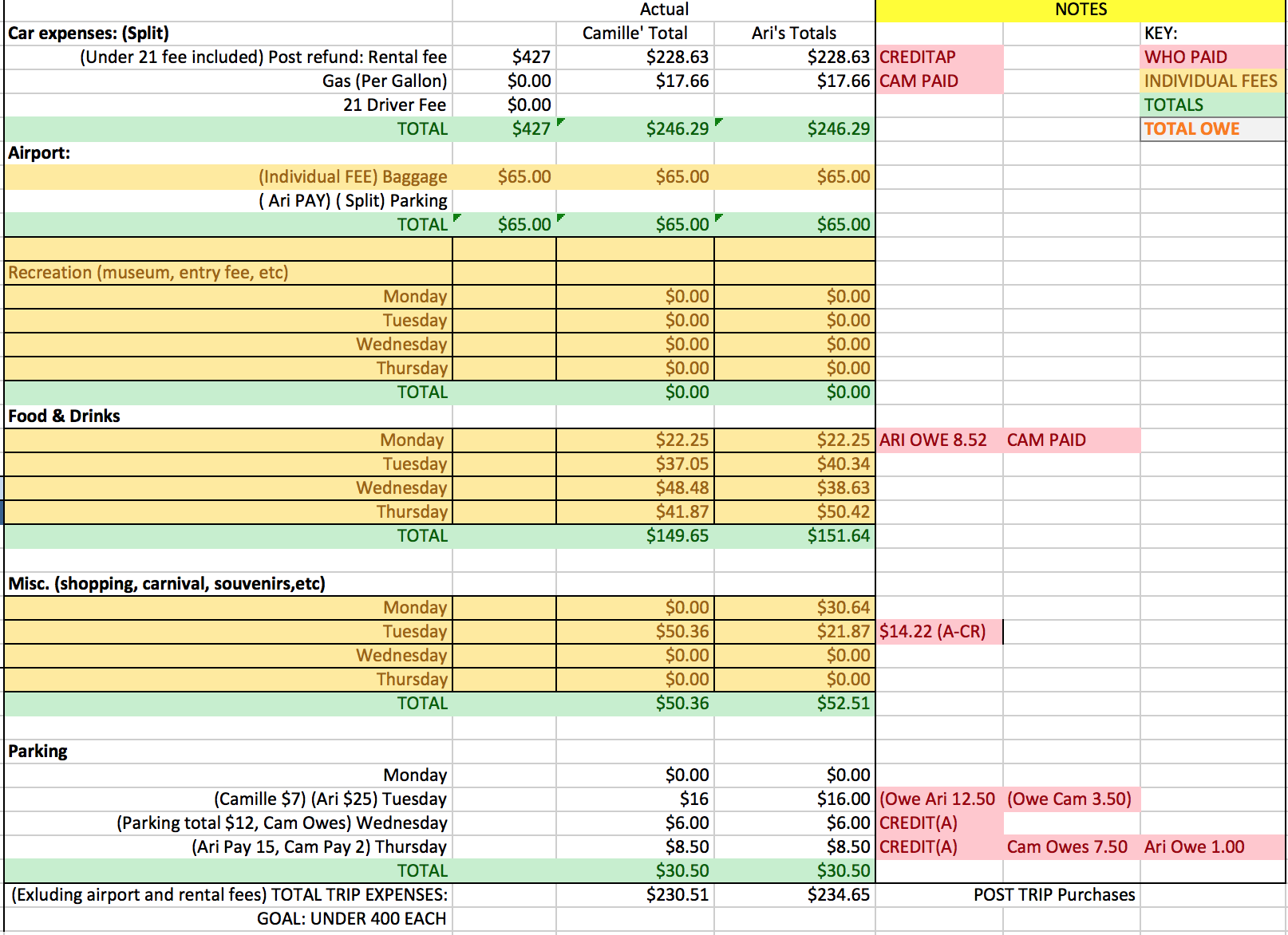Click the Cam Owes 7.50 note
The width and height of the screenshot is (1288, 935).
1072,847
